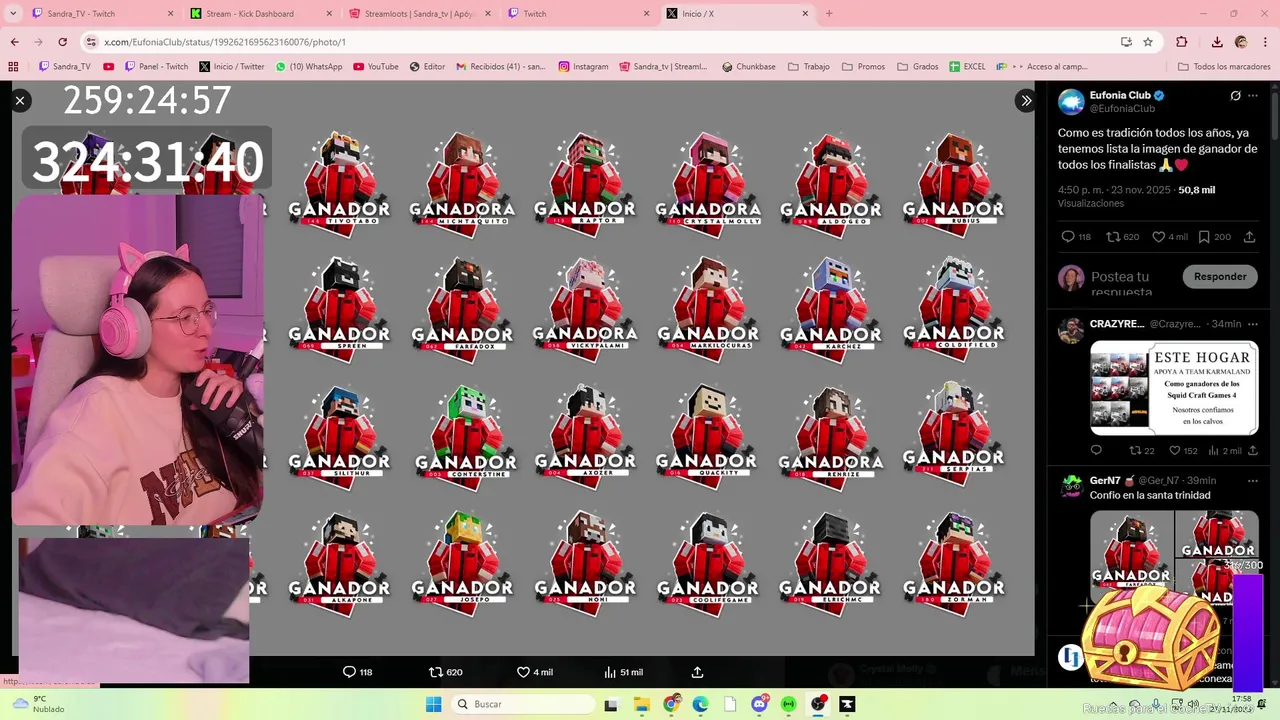This screenshot has height=720, width=1280.
Task: Open the weather widget showing 9°C Nublado
Action: point(38,704)
